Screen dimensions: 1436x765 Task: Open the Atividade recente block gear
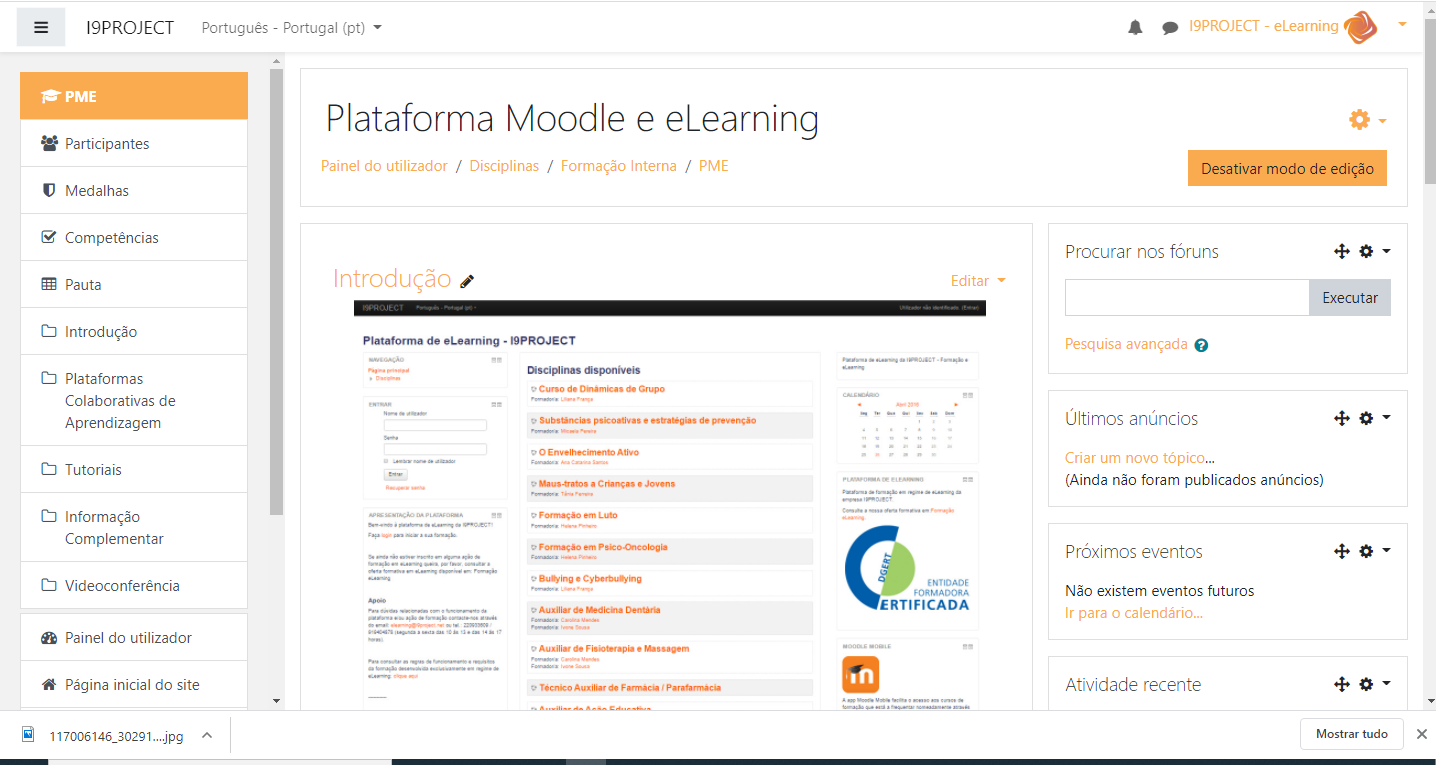tap(1366, 684)
